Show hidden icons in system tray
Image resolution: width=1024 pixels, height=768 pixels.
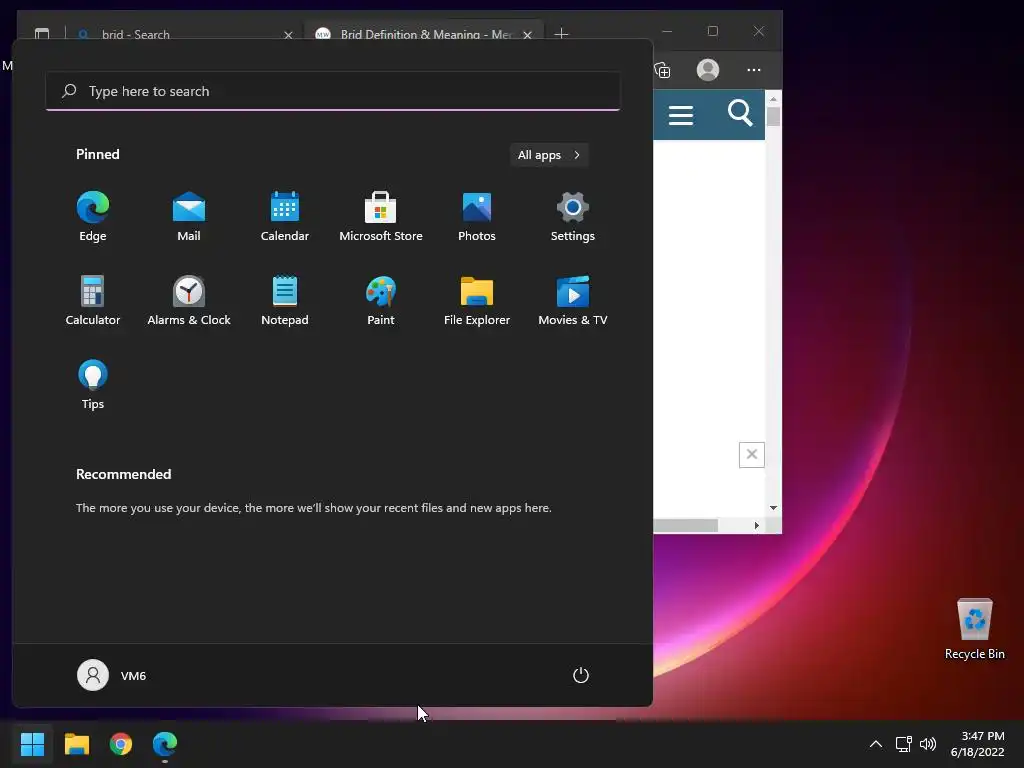click(876, 744)
